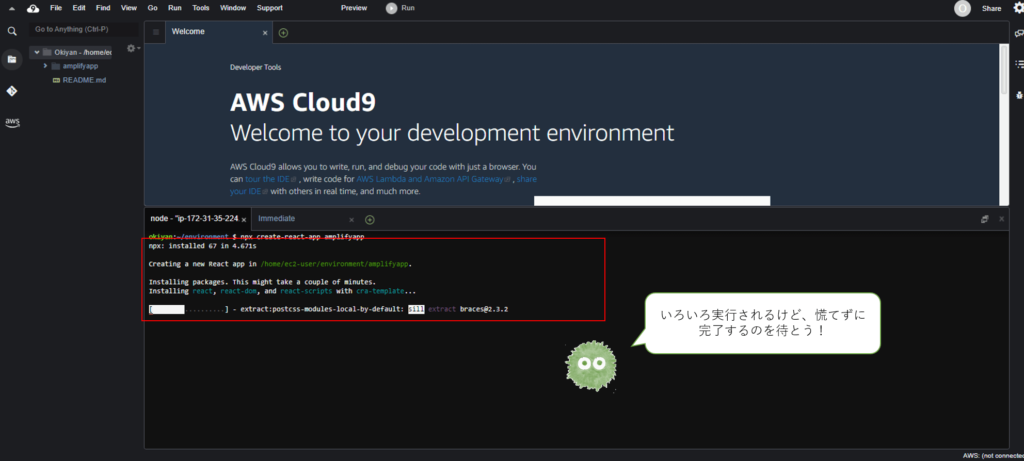The width and height of the screenshot is (1024, 461).
Task: Open the Environment file tree panel icon
Action: [12, 59]
